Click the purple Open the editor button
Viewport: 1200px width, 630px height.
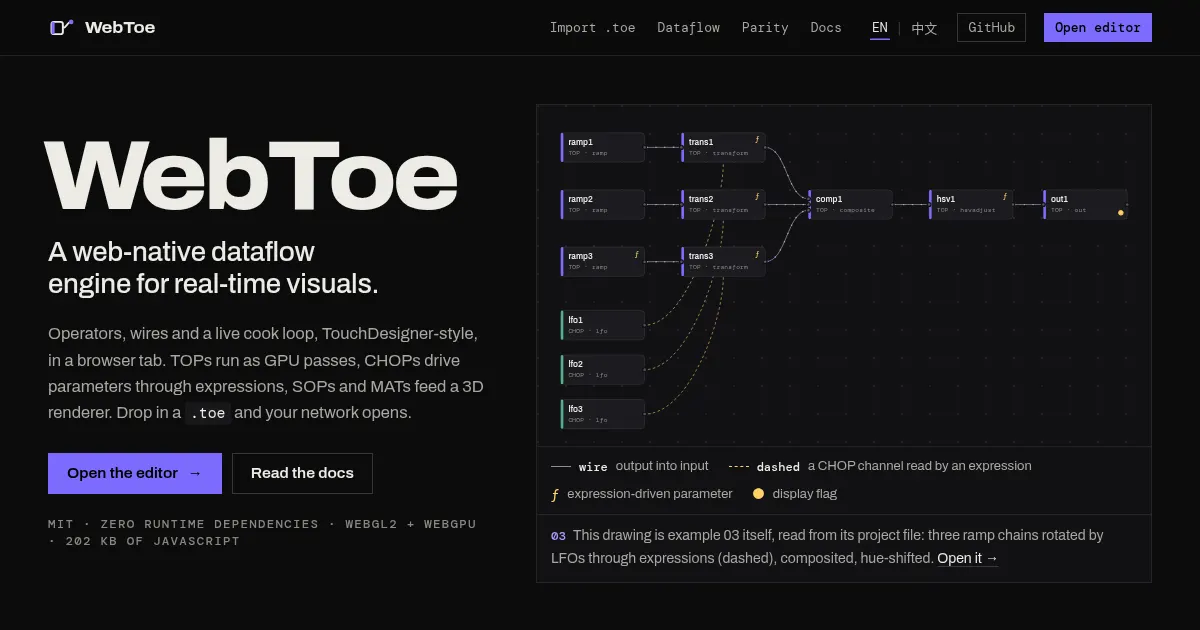pos(135,473)
